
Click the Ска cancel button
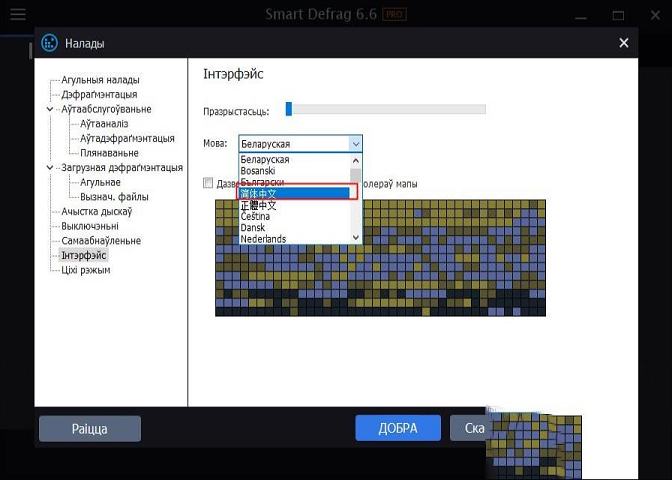pyautogui.click(x=468, y=428)
